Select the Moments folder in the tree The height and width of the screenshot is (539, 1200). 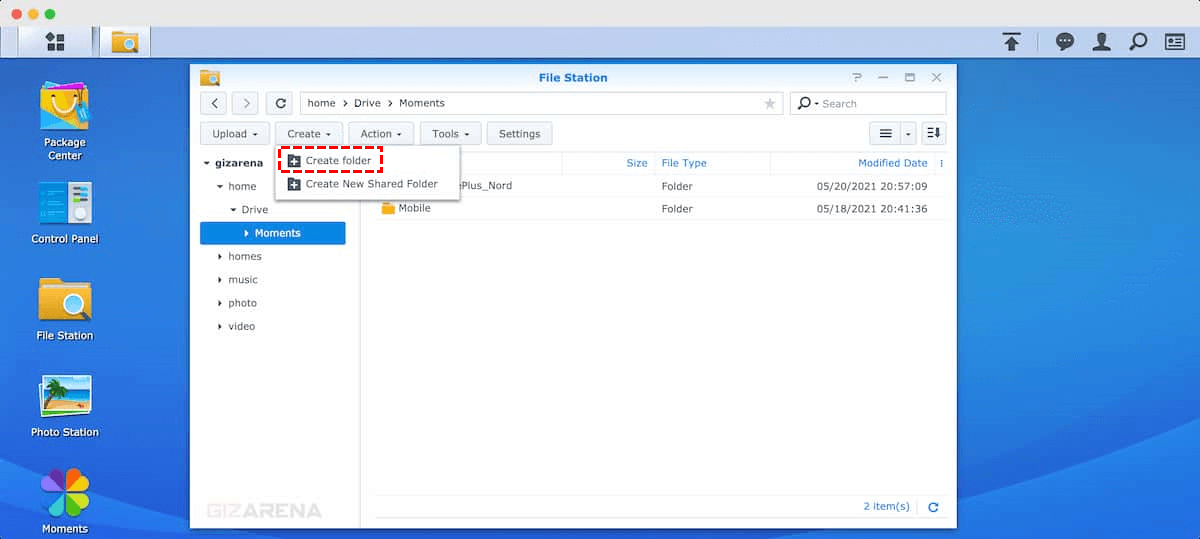tap(272, 233)
